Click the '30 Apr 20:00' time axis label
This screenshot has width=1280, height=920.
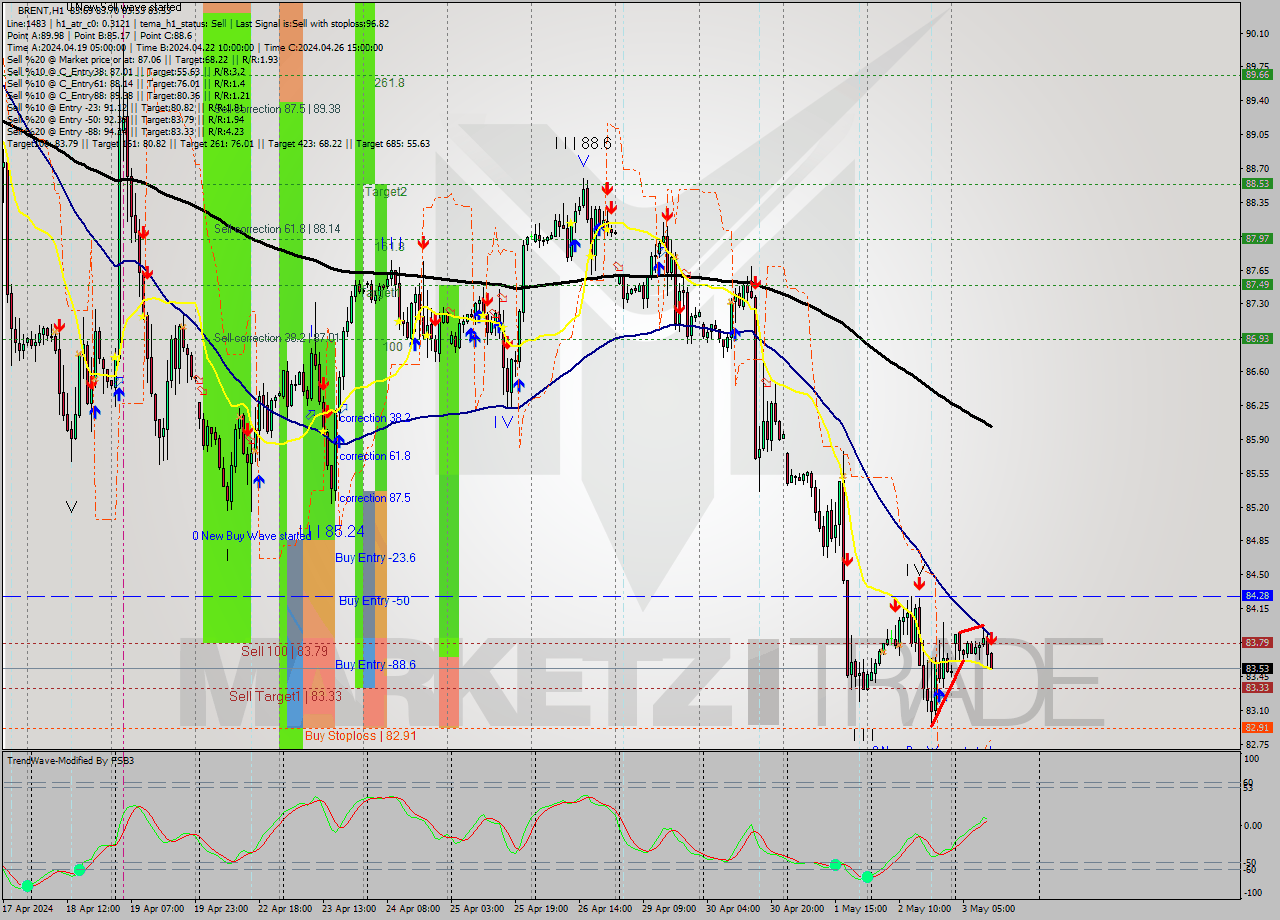798,909
